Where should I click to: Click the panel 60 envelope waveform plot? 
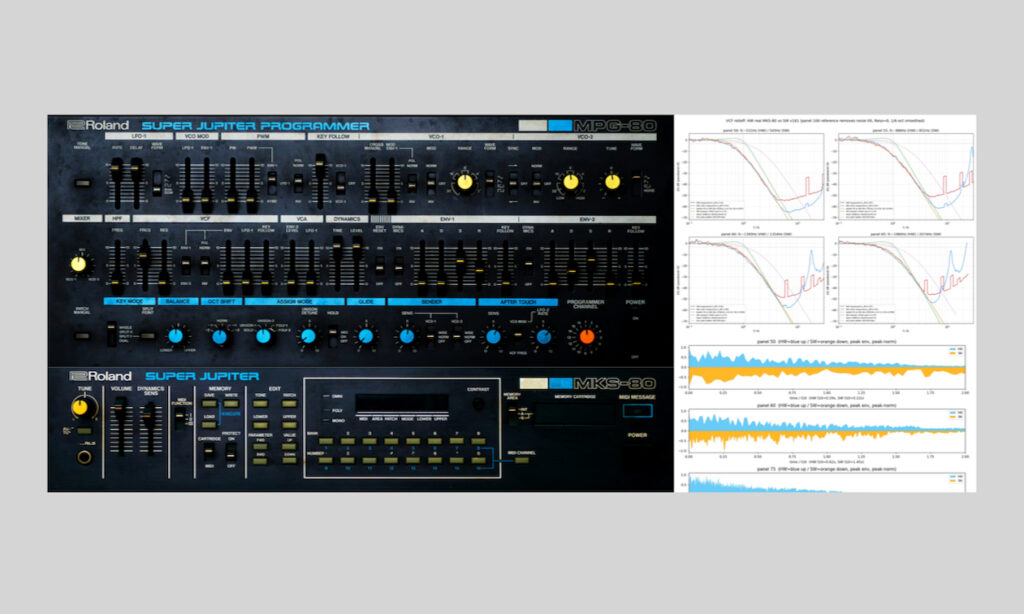pyautogui.click(x=827, y=430)
